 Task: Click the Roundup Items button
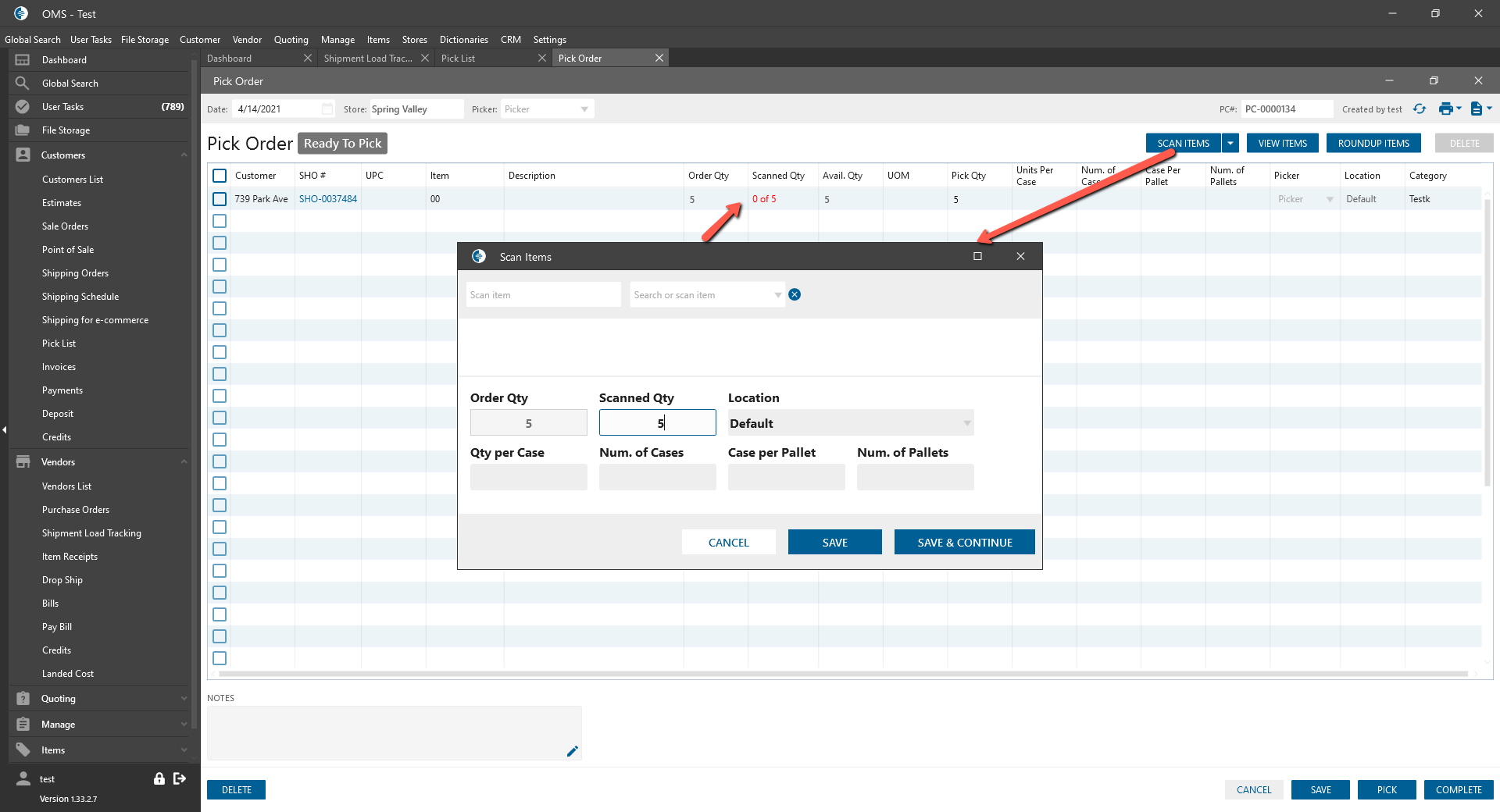tap(1373, 144)
